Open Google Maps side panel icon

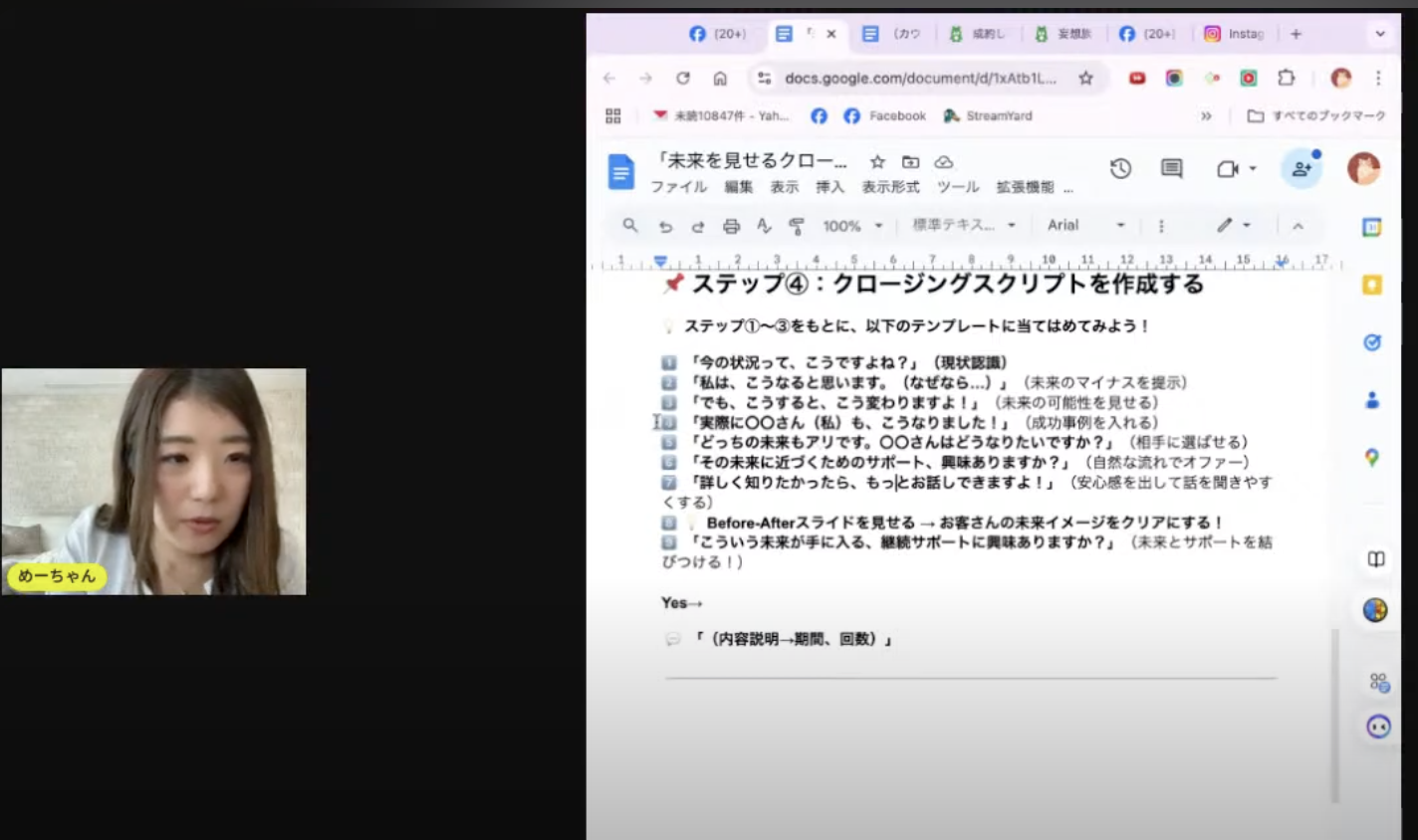(1372, 457)
